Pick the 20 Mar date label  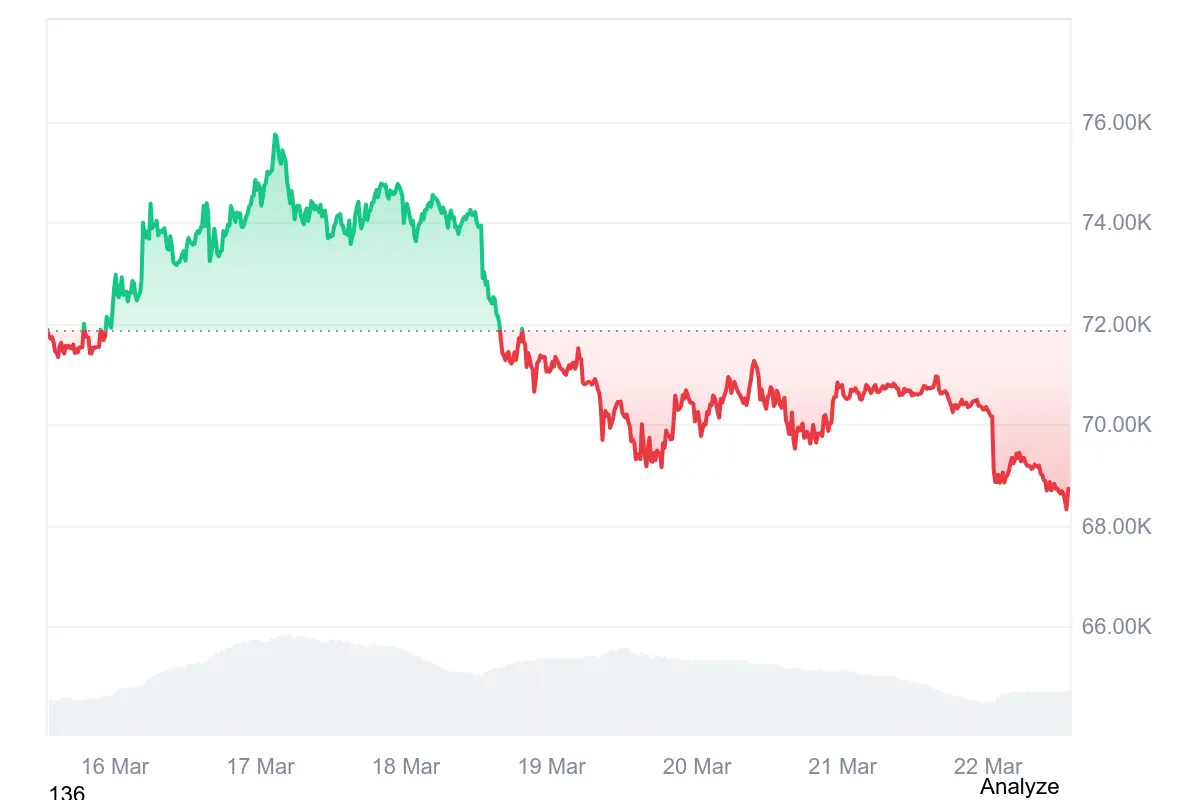click(x=697, y=767)
